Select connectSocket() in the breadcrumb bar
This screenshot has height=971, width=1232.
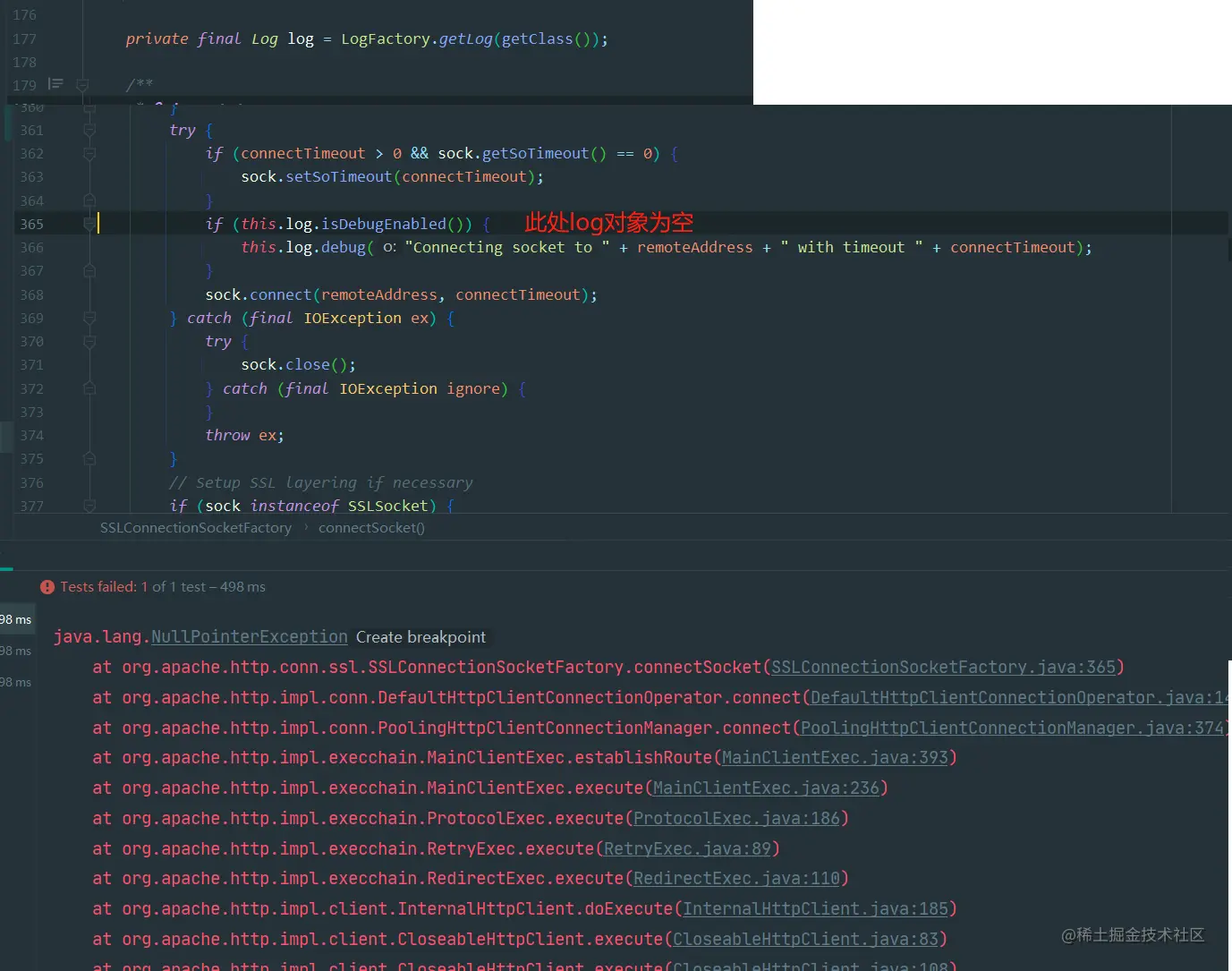(x=371, y=528)
